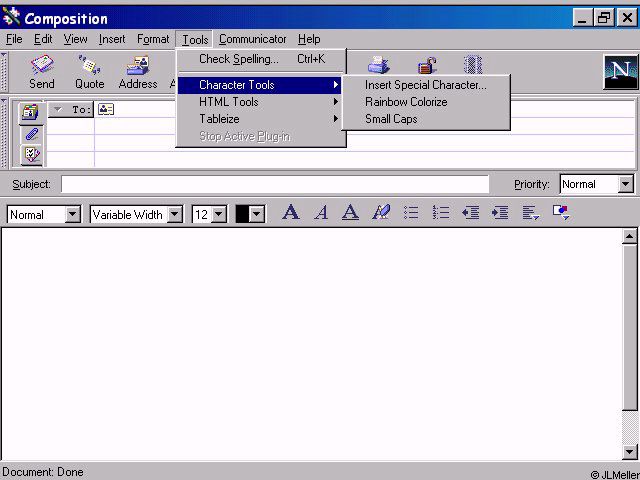Viewport: 640px width, 480px height.
Task: Click the black font color swatch
Action: (242, 214)
